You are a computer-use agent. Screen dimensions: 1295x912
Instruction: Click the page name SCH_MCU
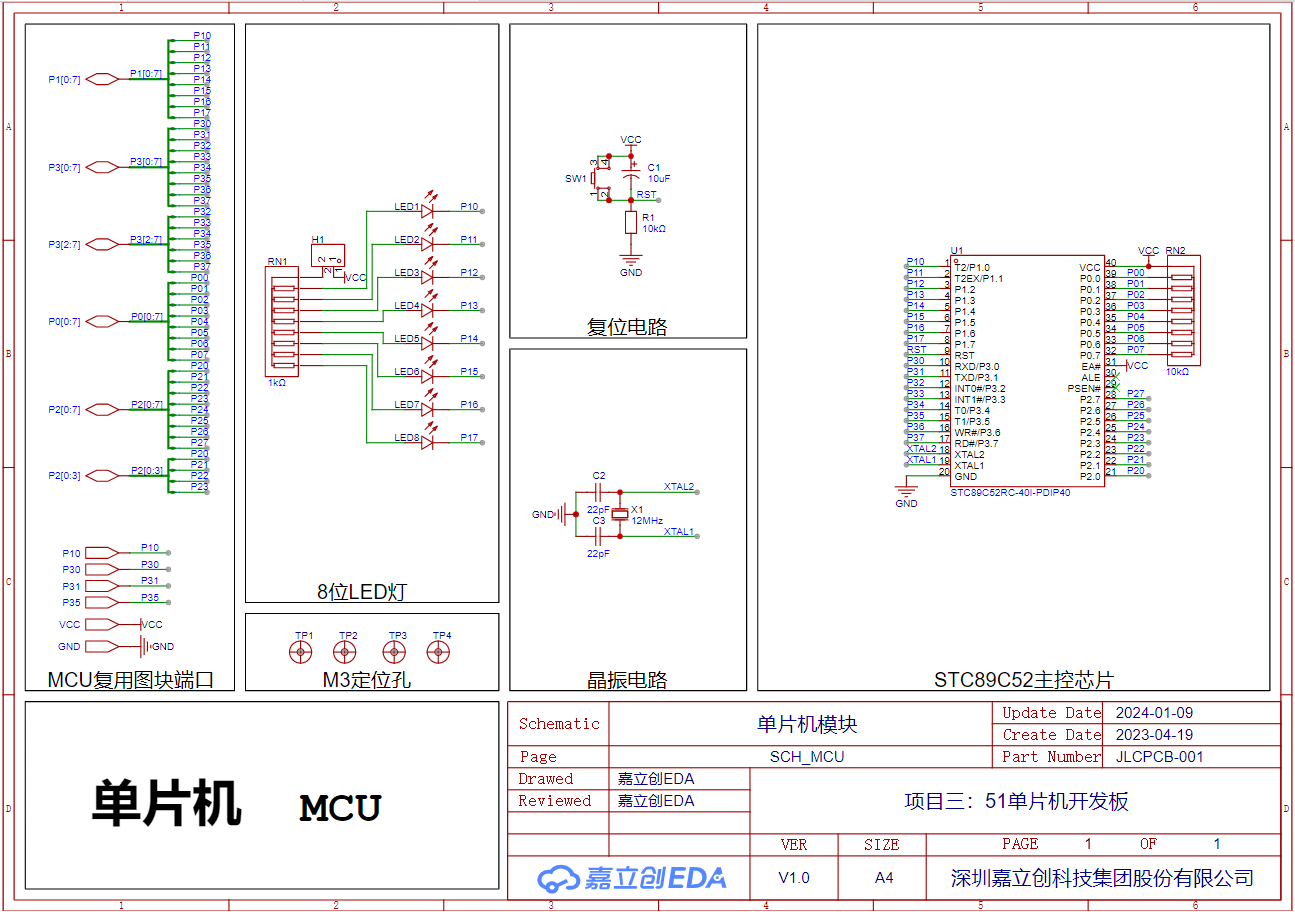click(x=807, y=757)
